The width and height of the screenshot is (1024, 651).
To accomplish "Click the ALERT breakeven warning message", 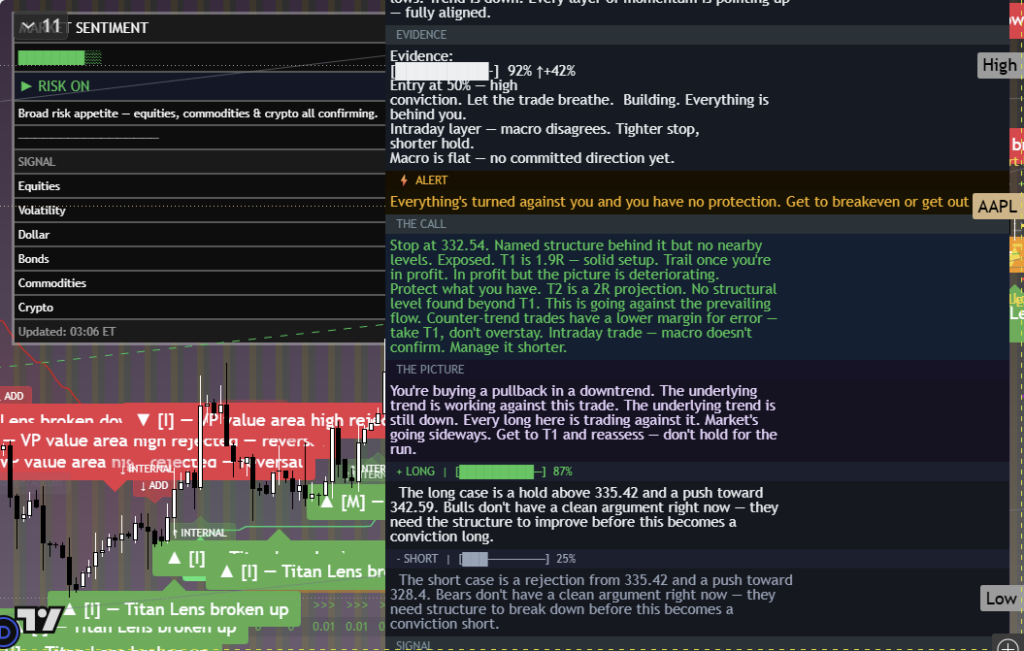I will click(679, 202).
